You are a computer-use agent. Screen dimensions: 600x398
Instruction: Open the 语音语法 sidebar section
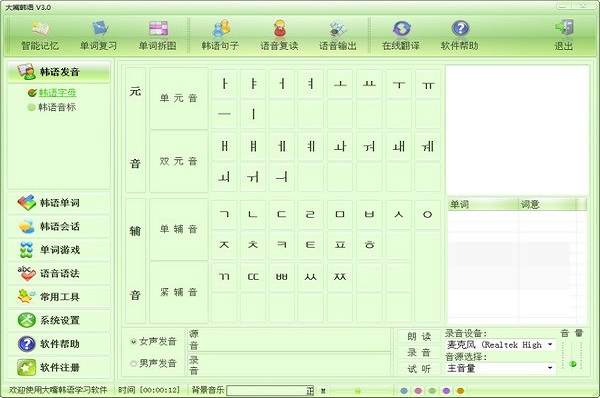pyautogui.click(x=59, y=273)
